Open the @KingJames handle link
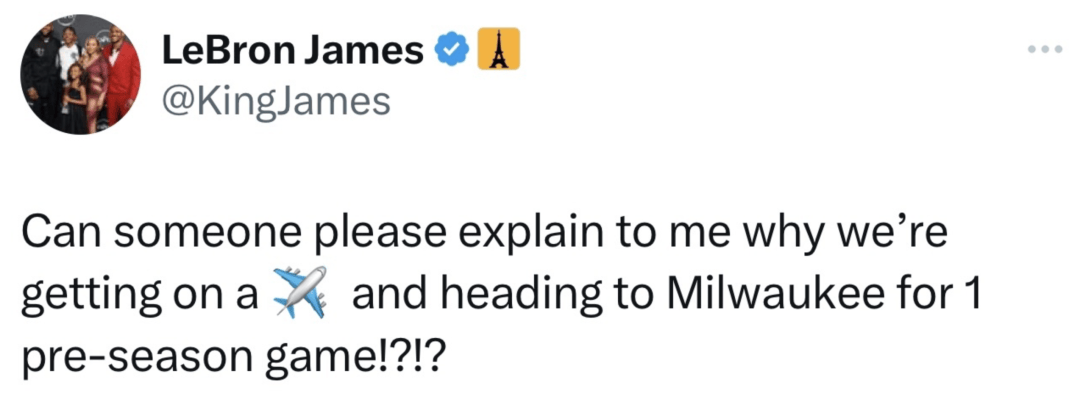Screen dimensions: 1080x399 (276, 101)
